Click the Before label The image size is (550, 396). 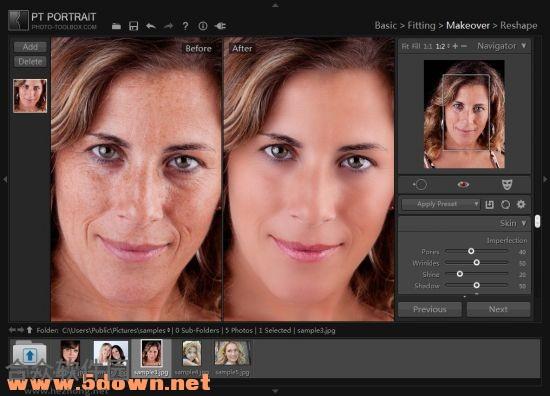[x=198, y=48]
